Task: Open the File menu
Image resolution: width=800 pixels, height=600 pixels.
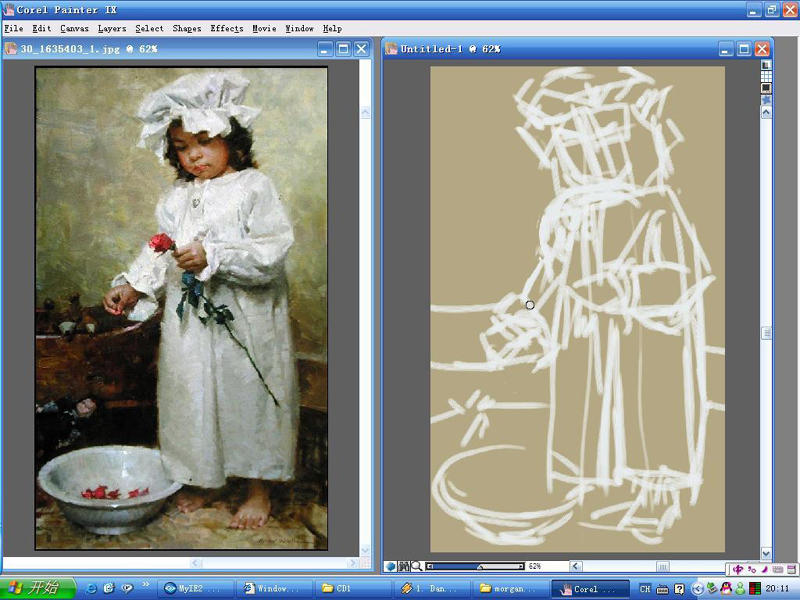Action: click(x=14, y=29)
